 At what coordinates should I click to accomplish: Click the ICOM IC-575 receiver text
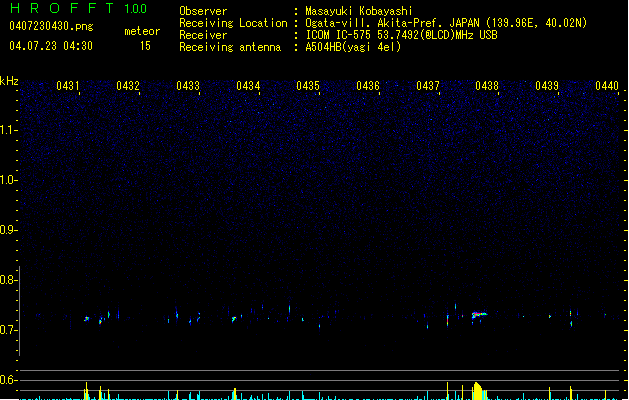[401, 35]
